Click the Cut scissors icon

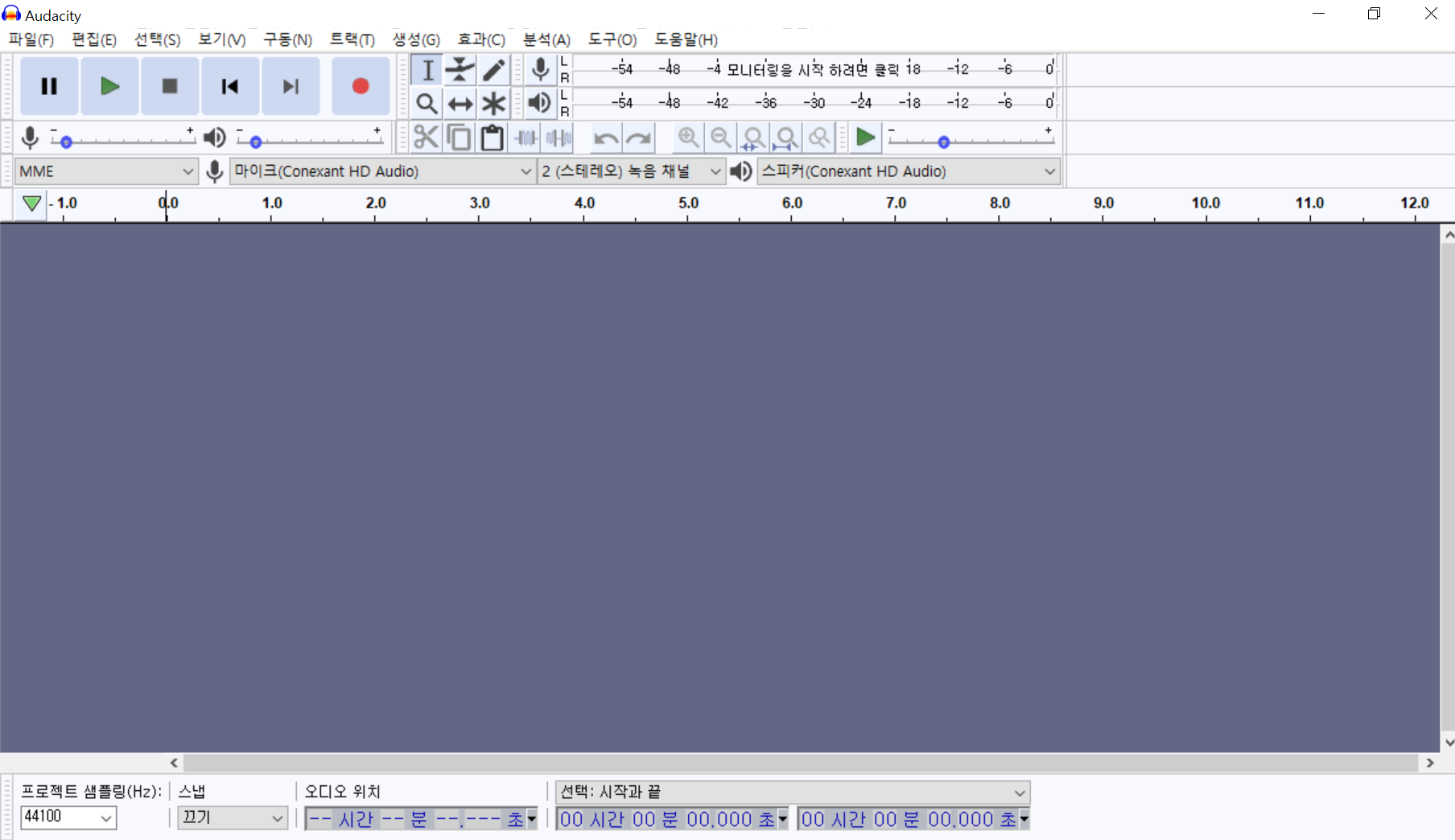(426, 138)
